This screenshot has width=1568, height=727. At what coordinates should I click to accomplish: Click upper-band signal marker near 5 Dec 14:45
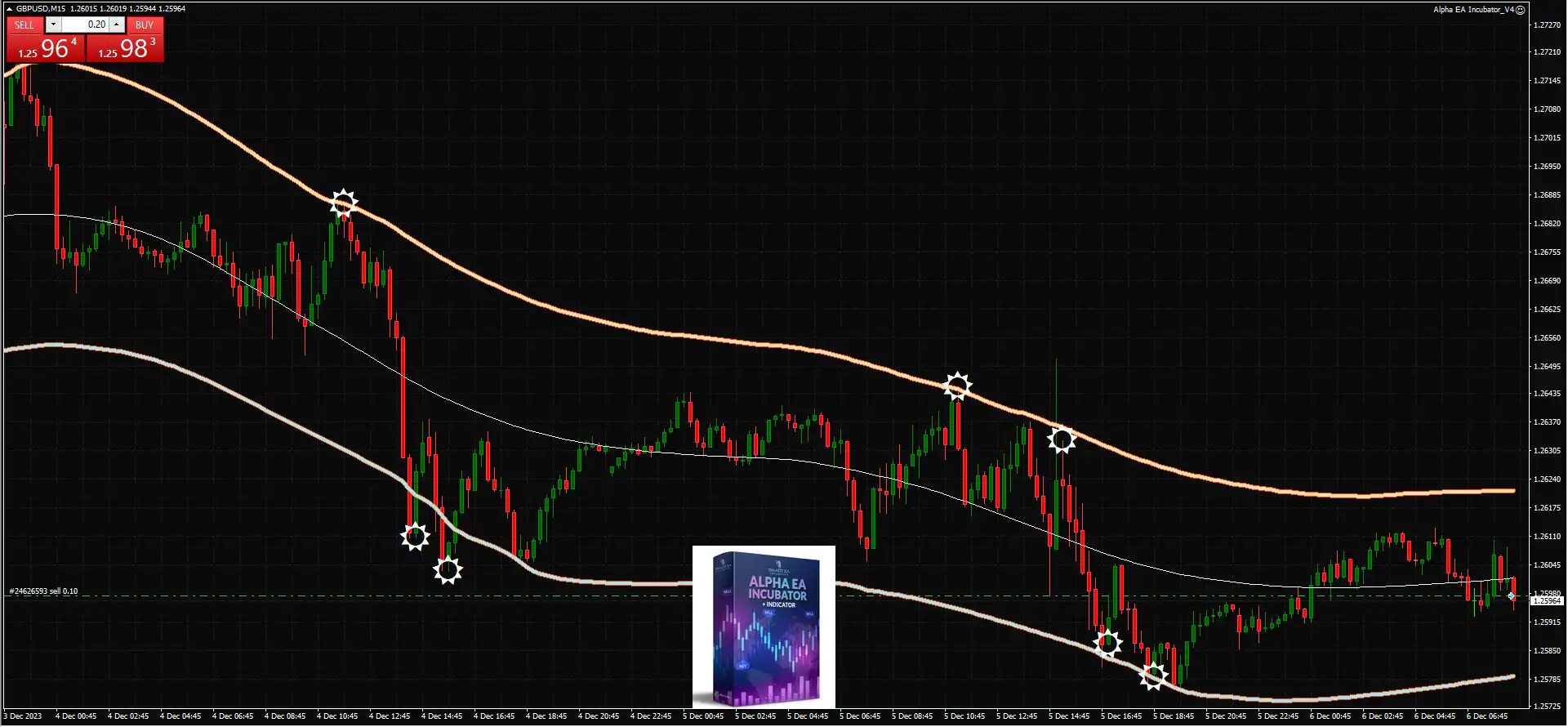(1062, 441)
